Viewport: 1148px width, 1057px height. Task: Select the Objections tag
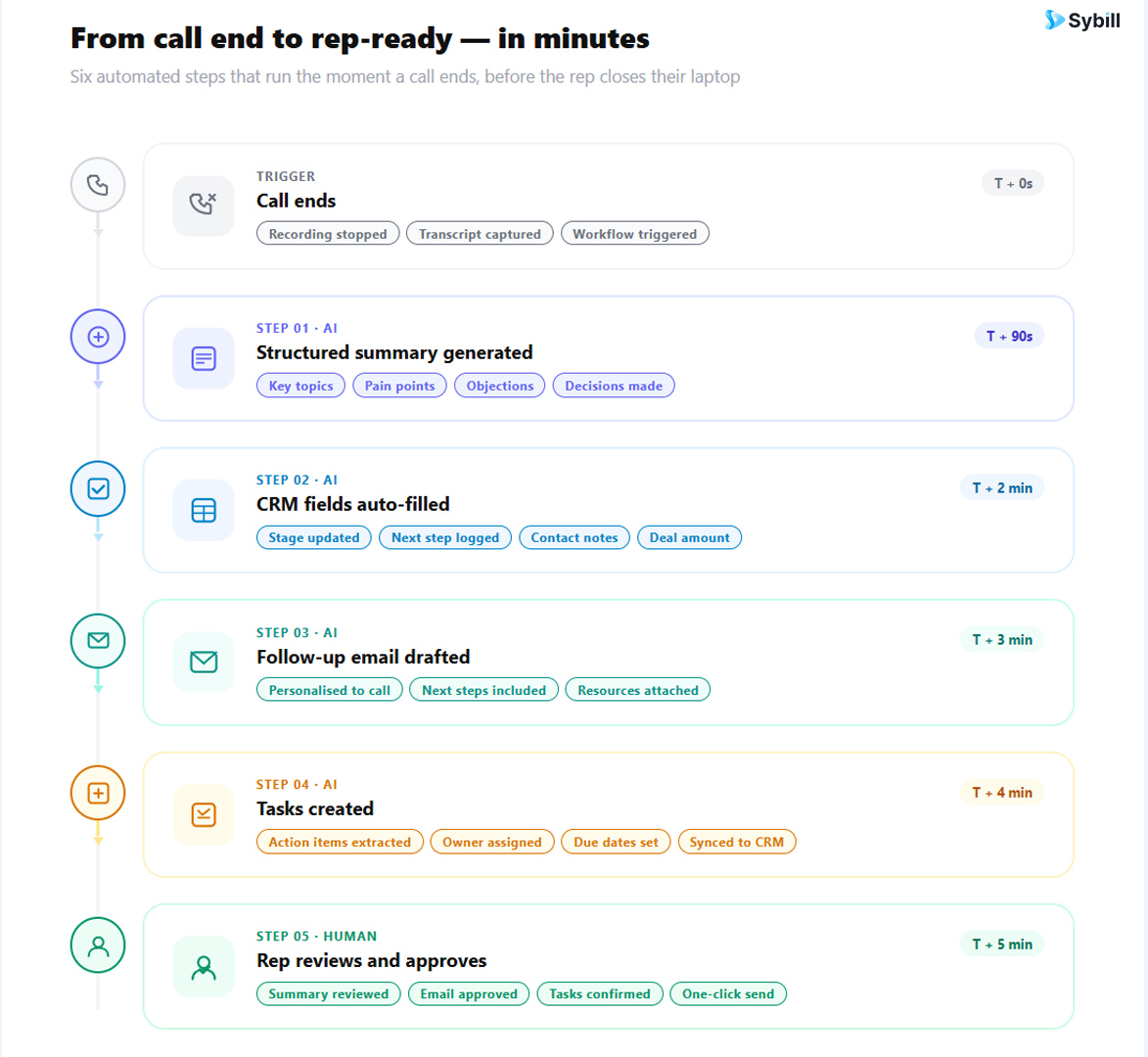coord(500,386)
